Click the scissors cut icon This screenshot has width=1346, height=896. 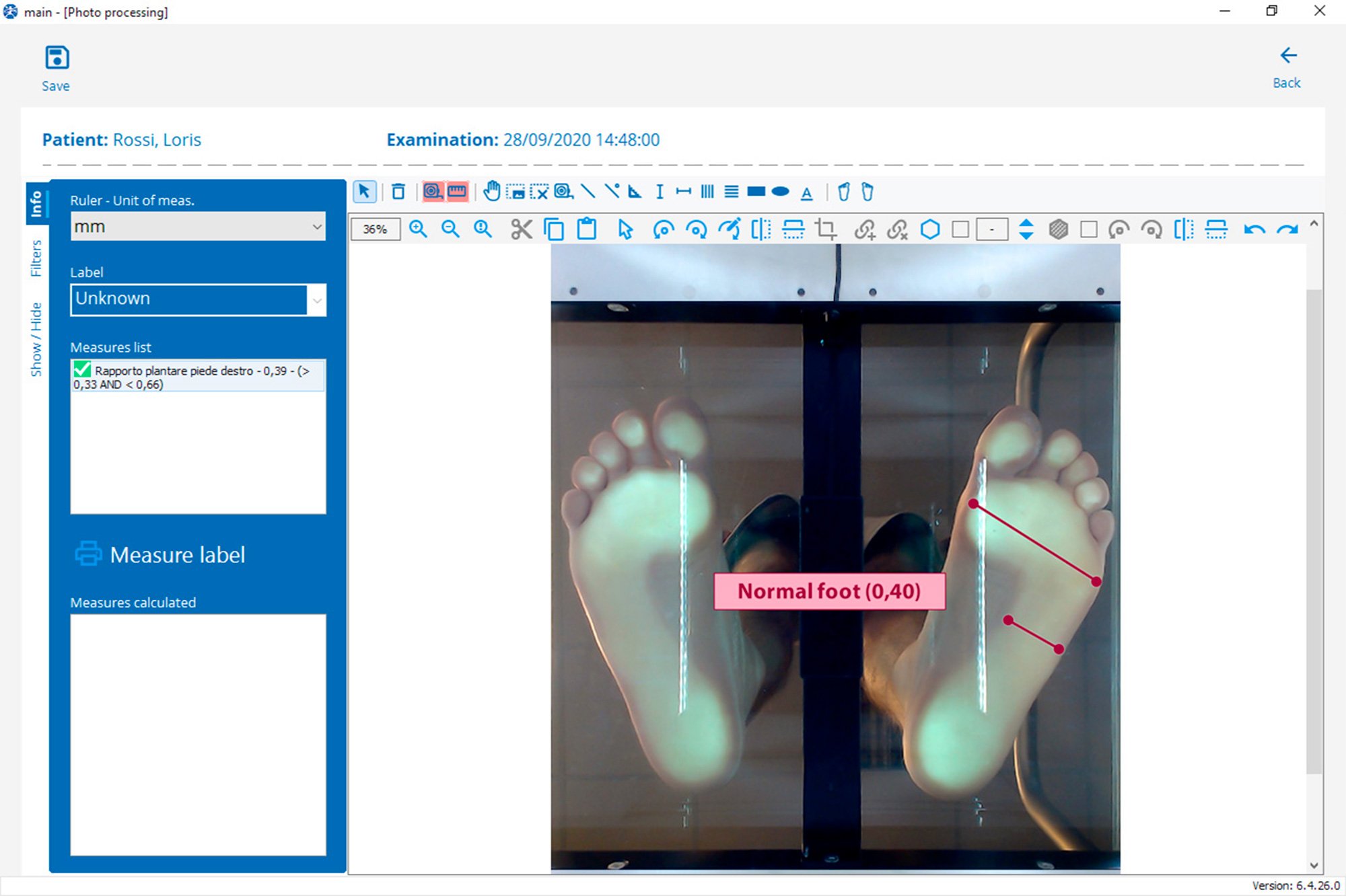pyautogui.click(x=521, y=229)
